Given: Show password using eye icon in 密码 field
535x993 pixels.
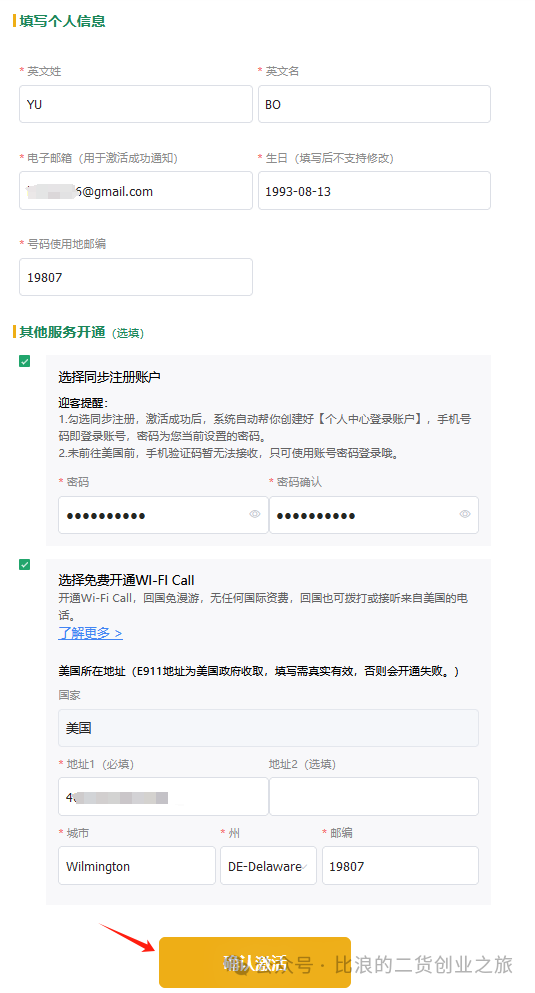Looking at the screenshot, I should (255, 514).
